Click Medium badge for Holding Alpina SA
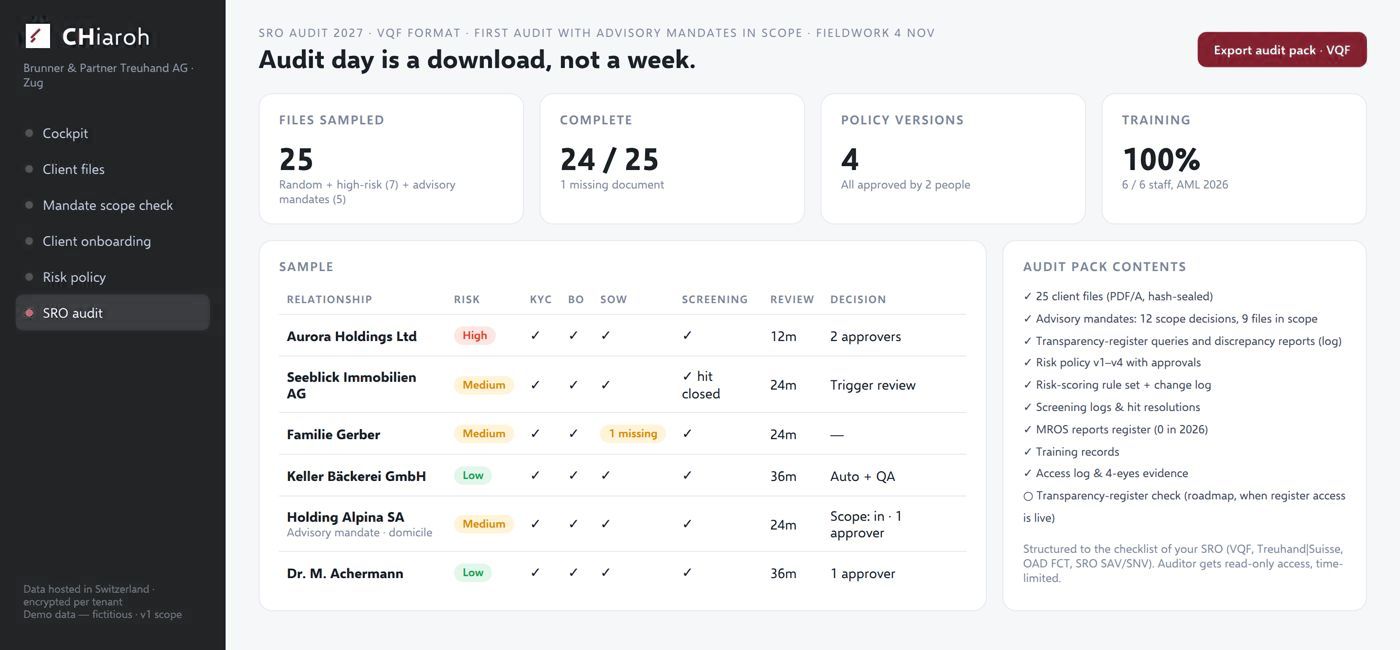This screenshot has height=650, width=1400. (x=484, y=524)
